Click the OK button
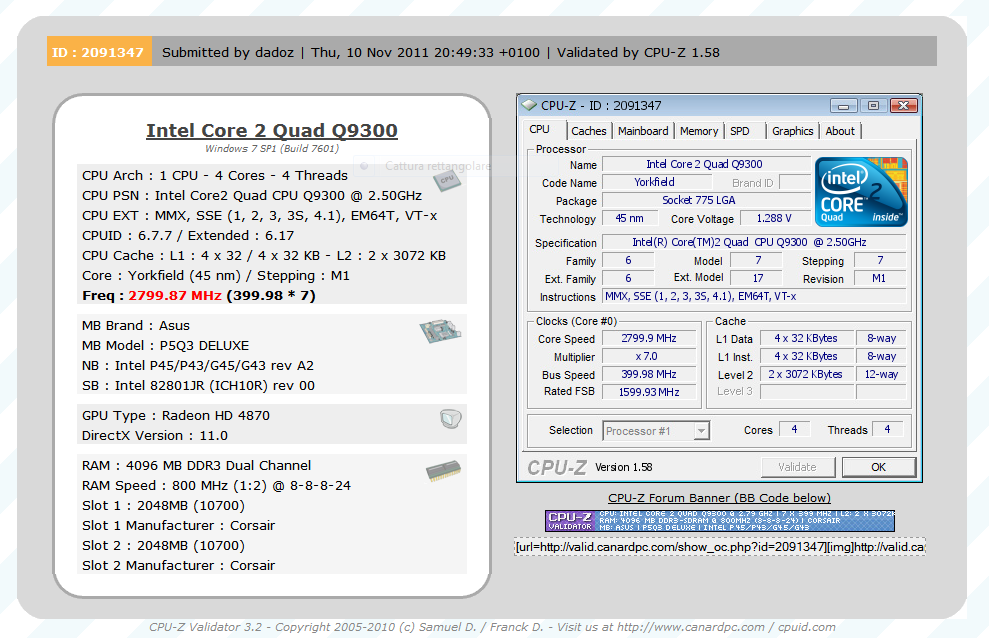Image resolution: width=989 pixels, height=638 pixels. pos(879,467)
